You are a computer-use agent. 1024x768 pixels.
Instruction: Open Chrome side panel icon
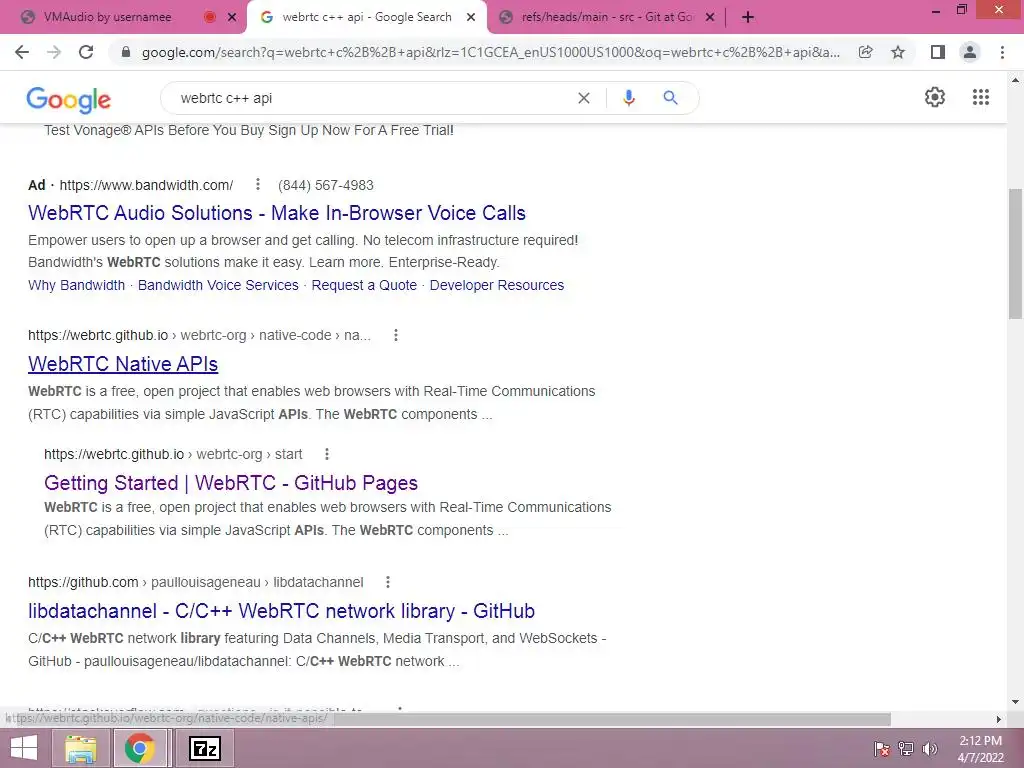(938, 52)
